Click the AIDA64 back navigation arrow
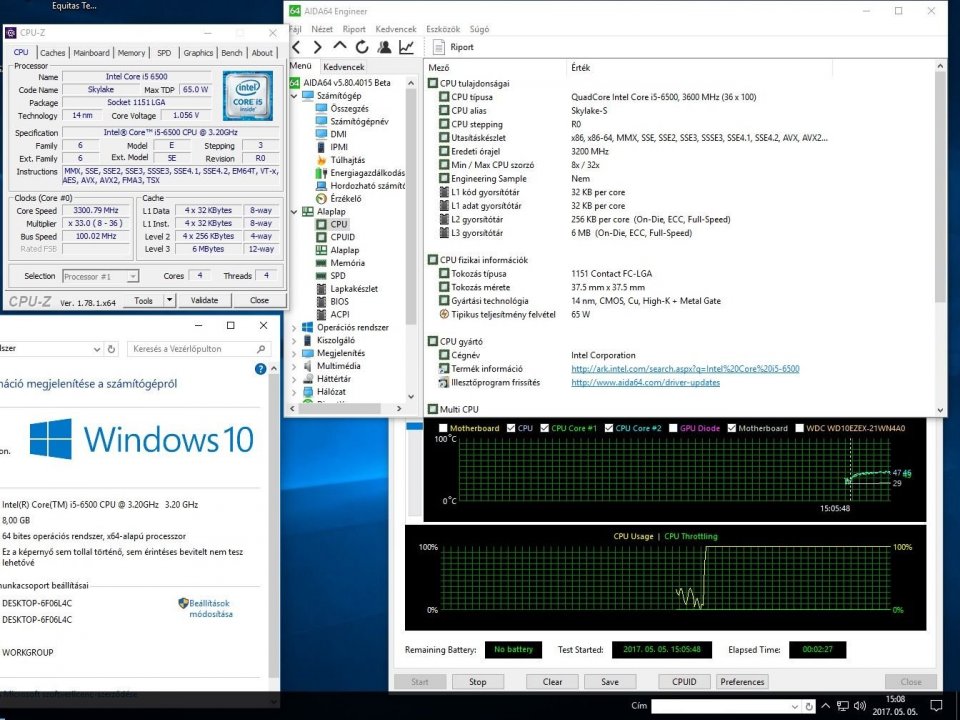960x720 pixels. (x=297, y=47)
